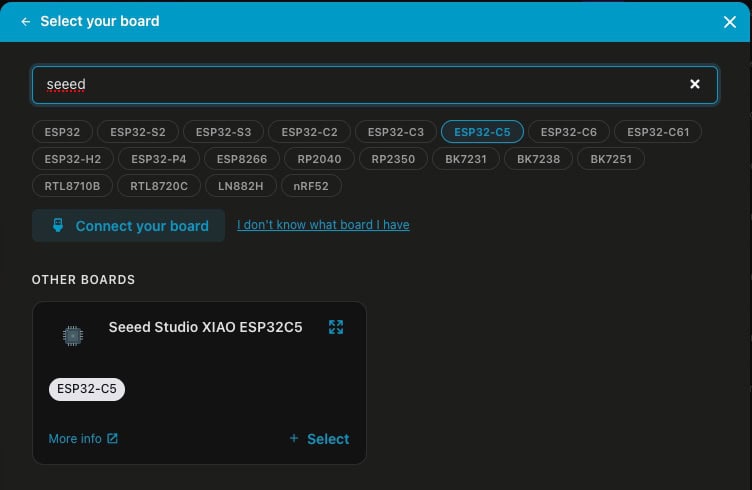752x490 pixels.
Task: Filter boards by RP2350
Action: click(x=393, y=159)
